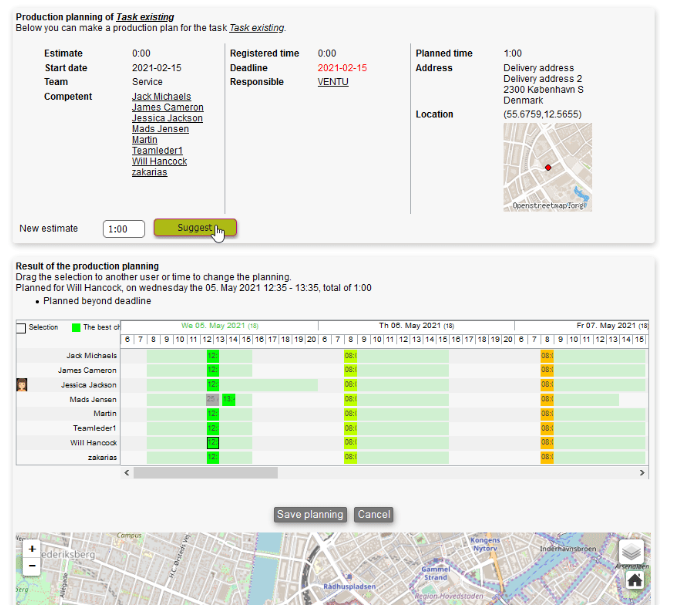This screenshot has height=609, width=673.
Task: Click the red location marker on mini map
Action: click(547, 168)
